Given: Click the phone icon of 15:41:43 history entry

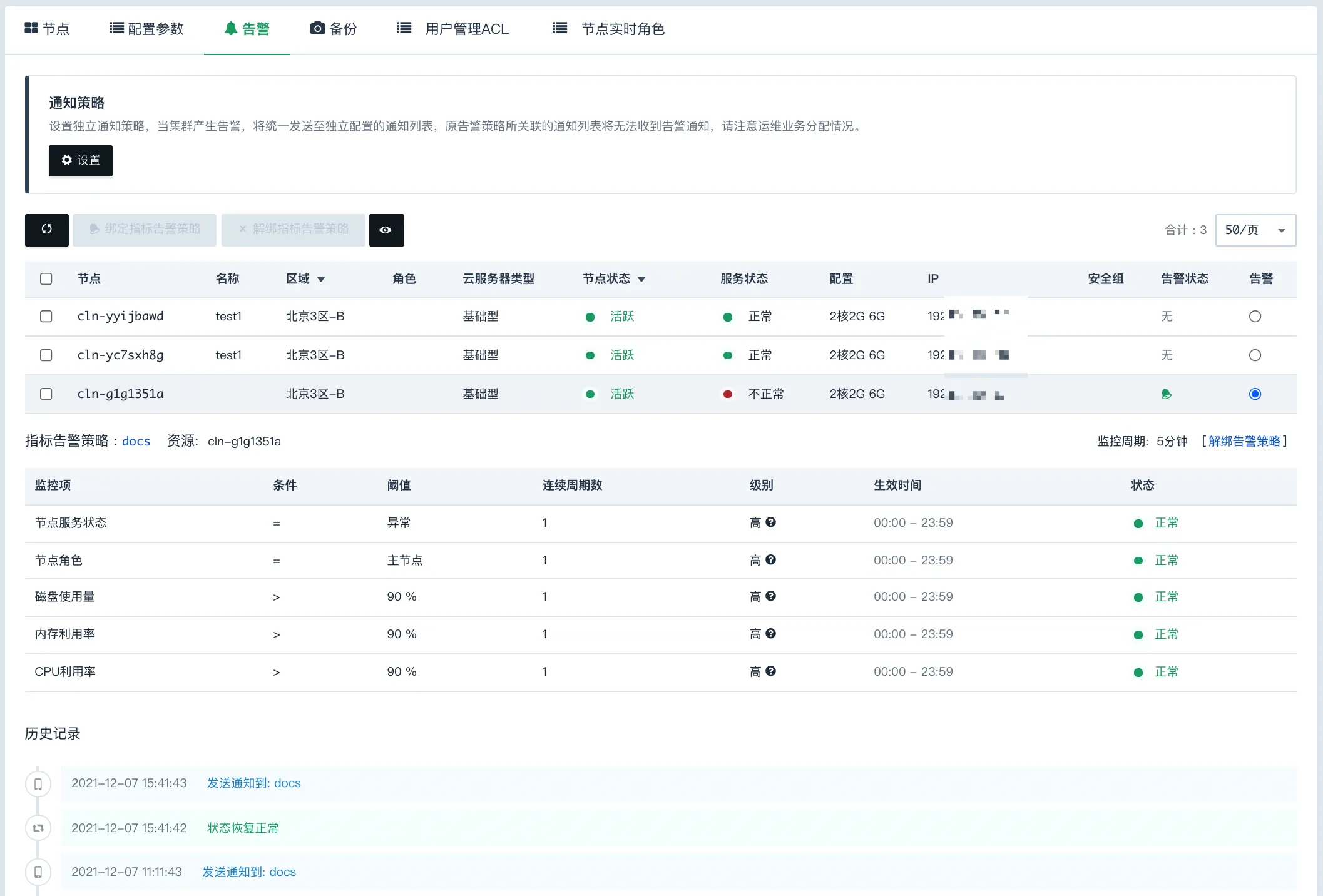Looking at the screenshot, I should pos(38,784).
